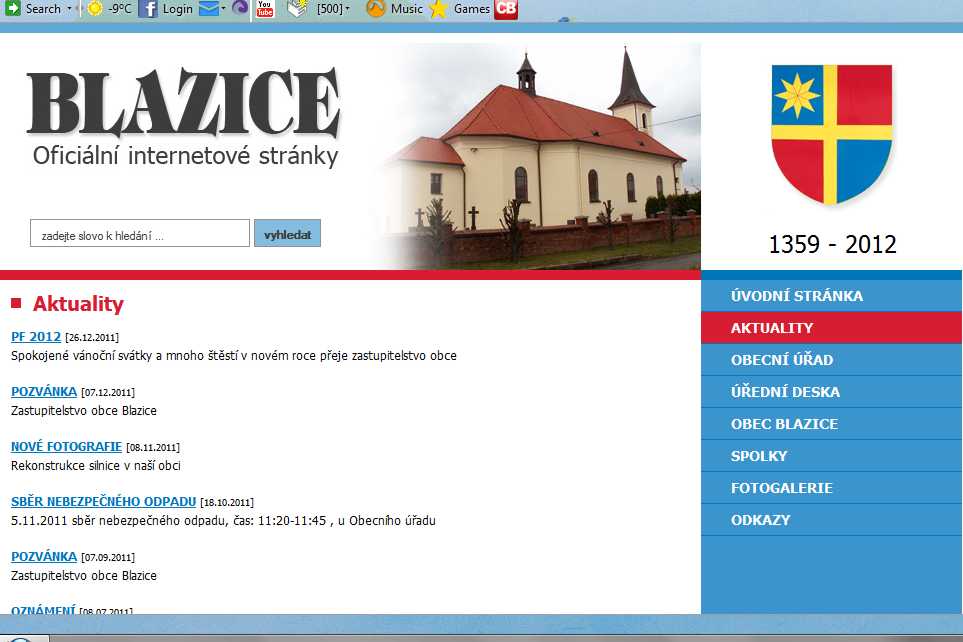Screen dimensions: 963x642
Task: Open the Search dropdown arrow
Action: (69, 9)
